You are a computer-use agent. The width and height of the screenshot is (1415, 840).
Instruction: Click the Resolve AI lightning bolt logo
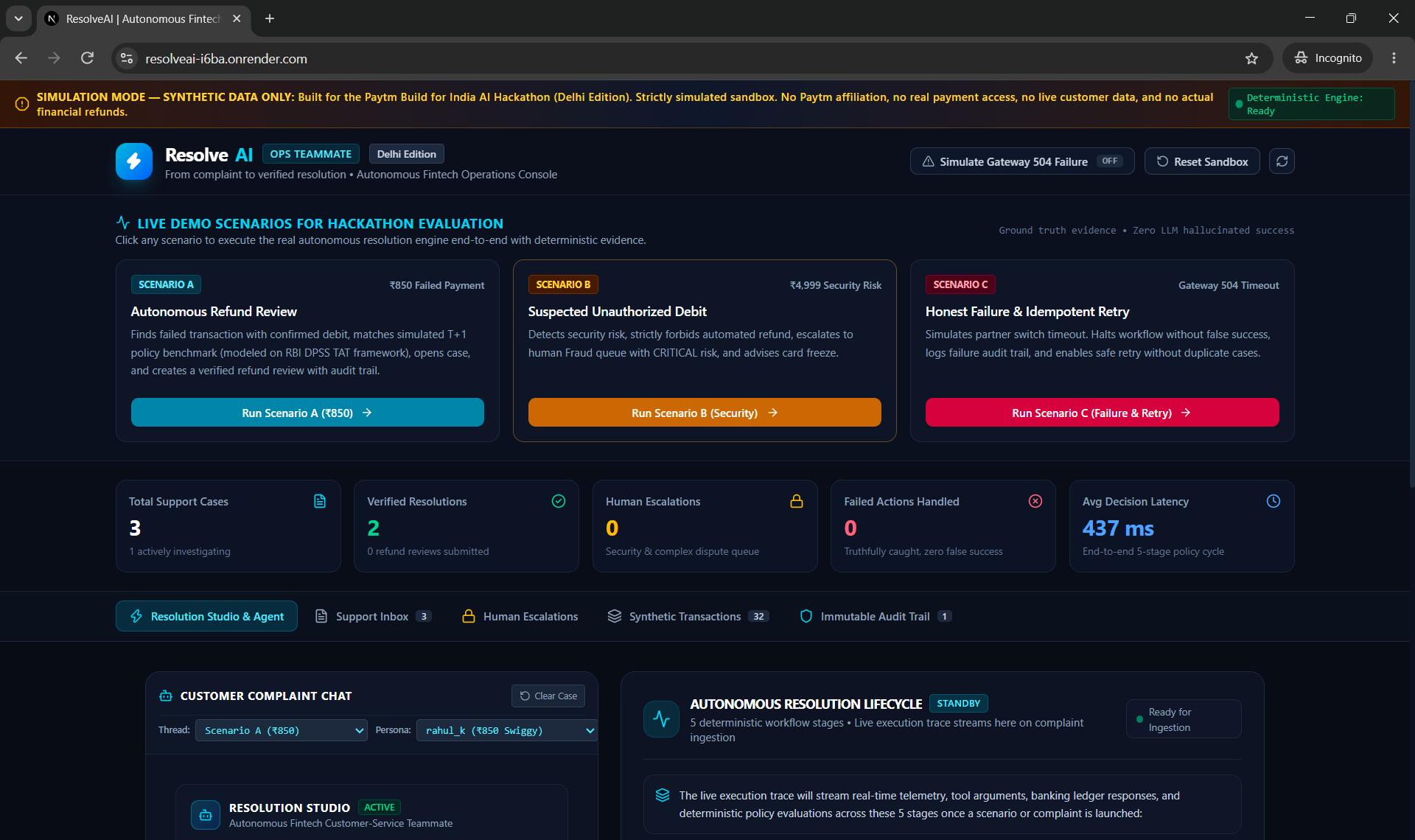tap(134, 161)
